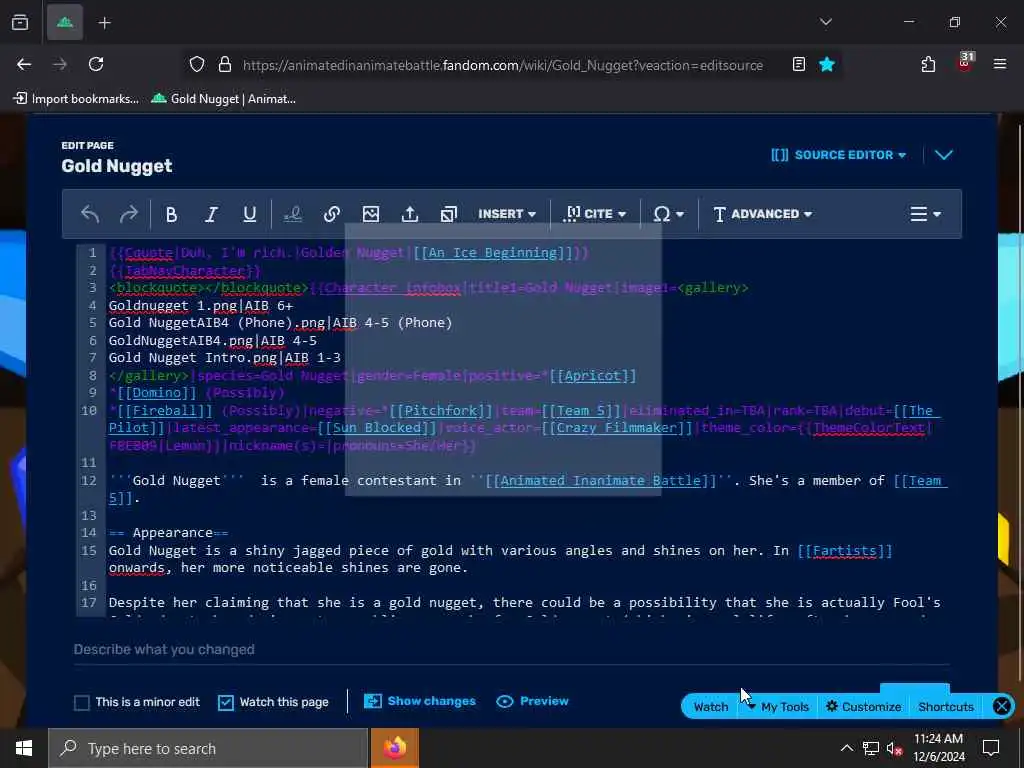Viewport: 1024px width, 768px height.
Task: Go back with the browser back arrow
Action: point(24,64)
